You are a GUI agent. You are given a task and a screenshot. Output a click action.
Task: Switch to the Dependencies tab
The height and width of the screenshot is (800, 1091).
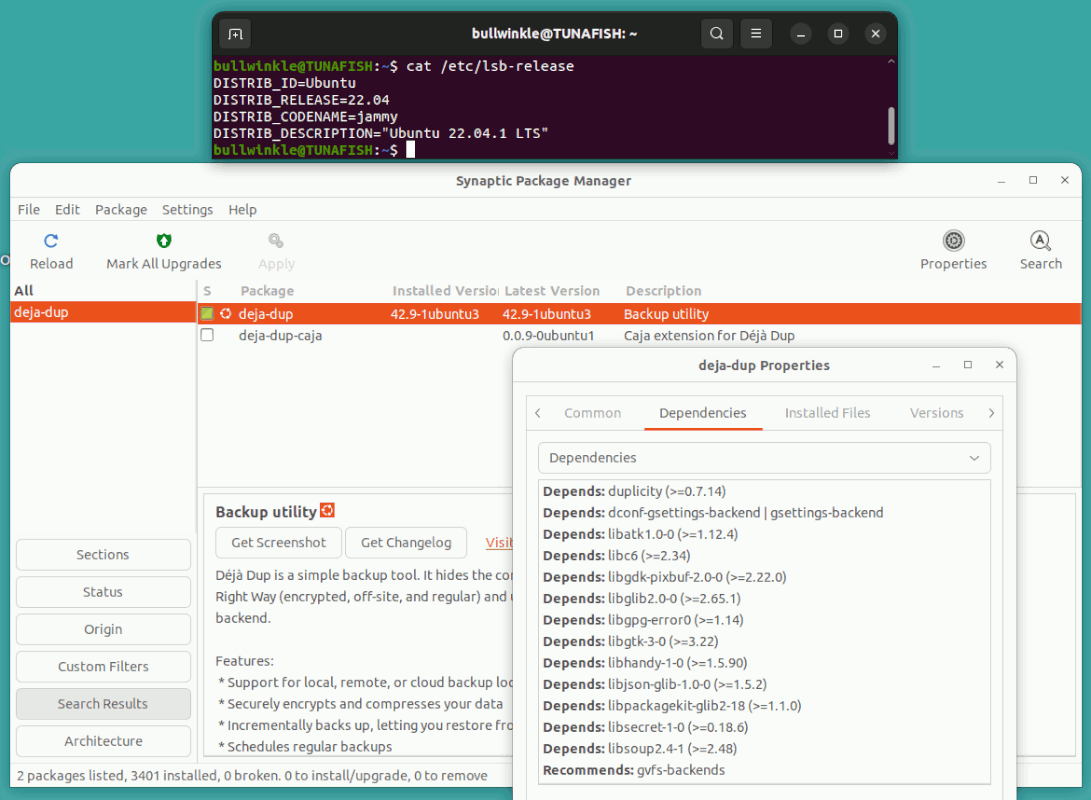tap(703, 413)
